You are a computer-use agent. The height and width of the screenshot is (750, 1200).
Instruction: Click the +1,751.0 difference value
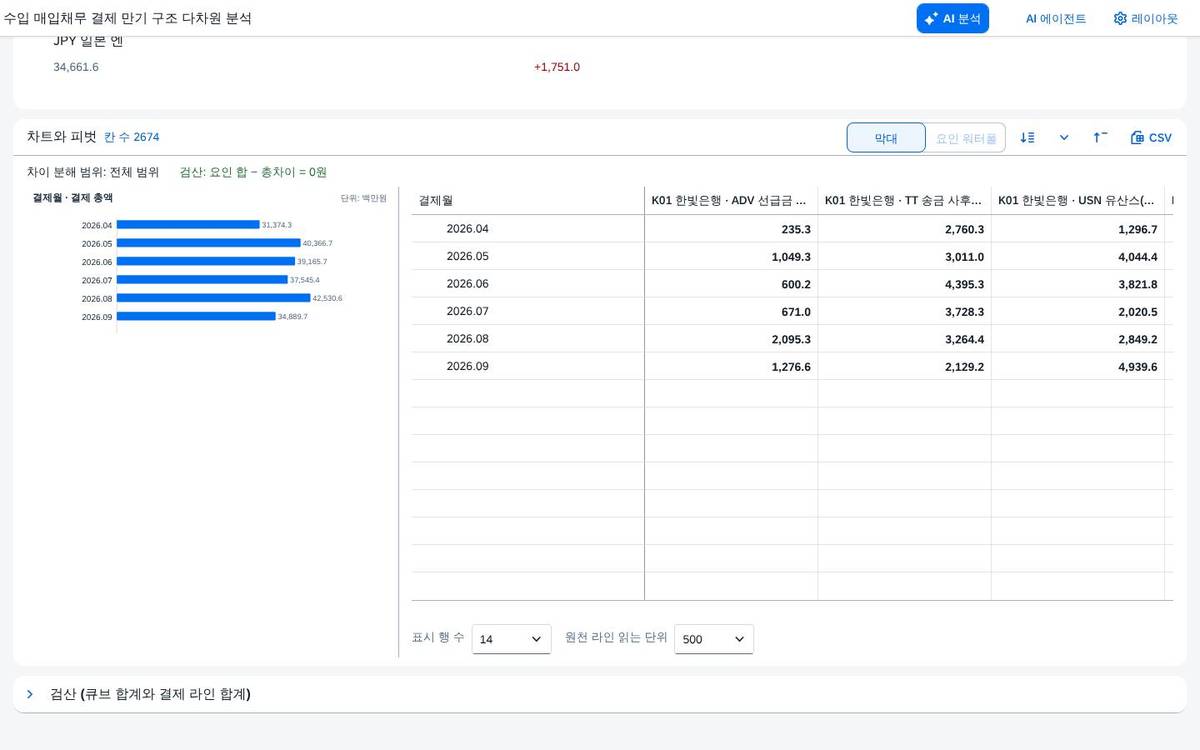[557, 67]
